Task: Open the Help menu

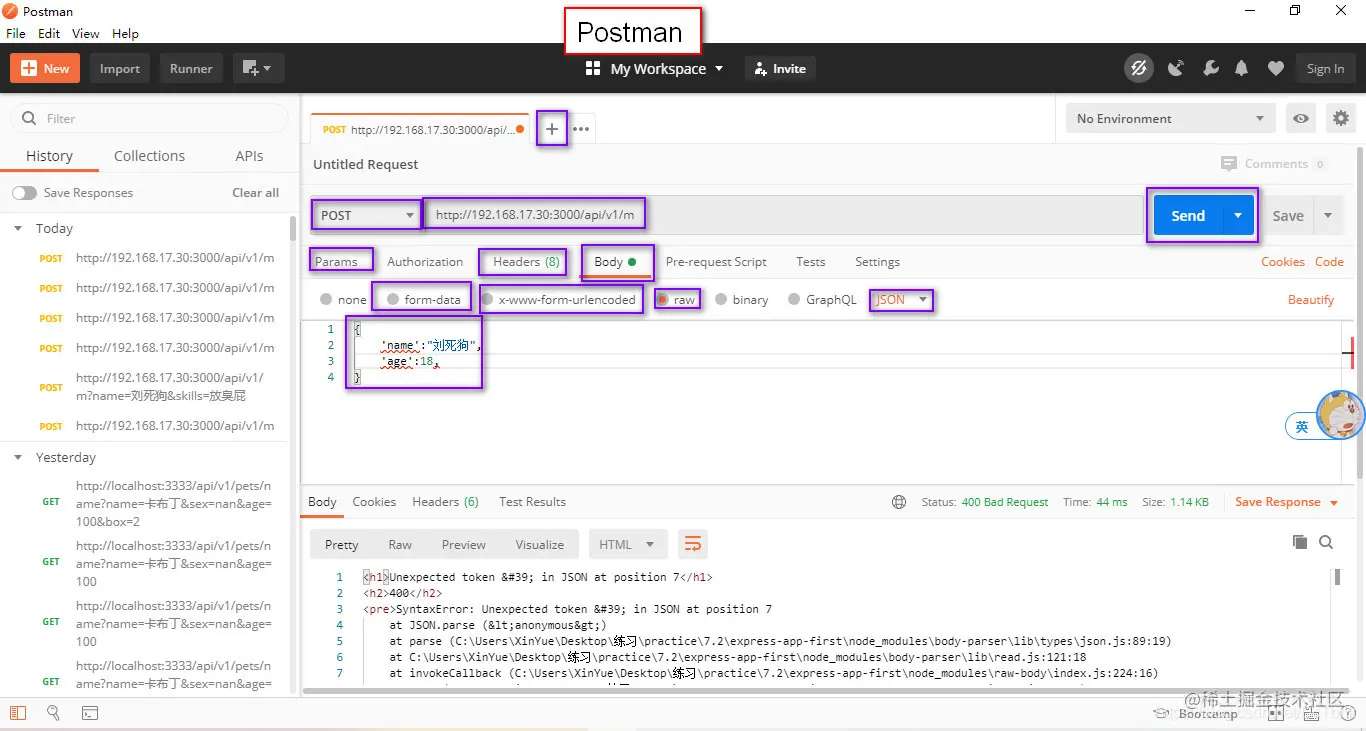Action: (x=125, y=33)
